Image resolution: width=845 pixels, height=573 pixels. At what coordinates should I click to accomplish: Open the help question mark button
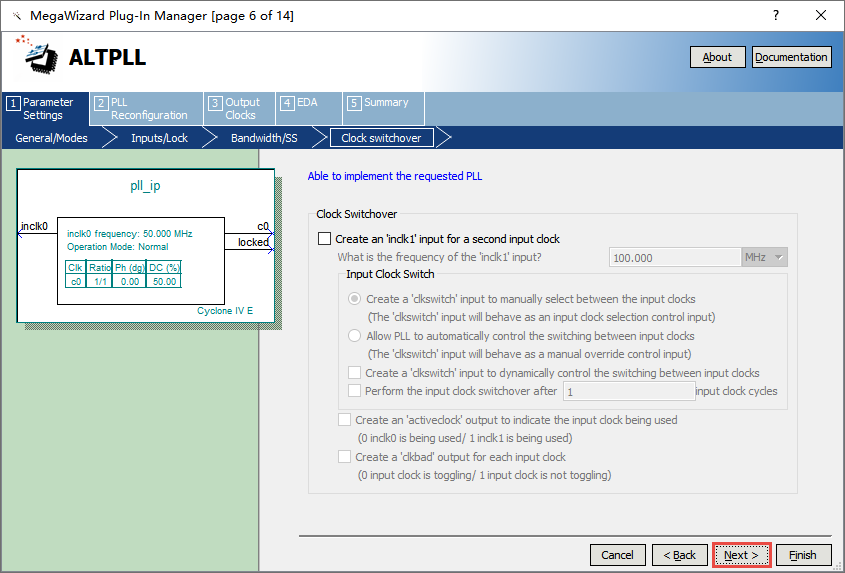click(775, 15)
